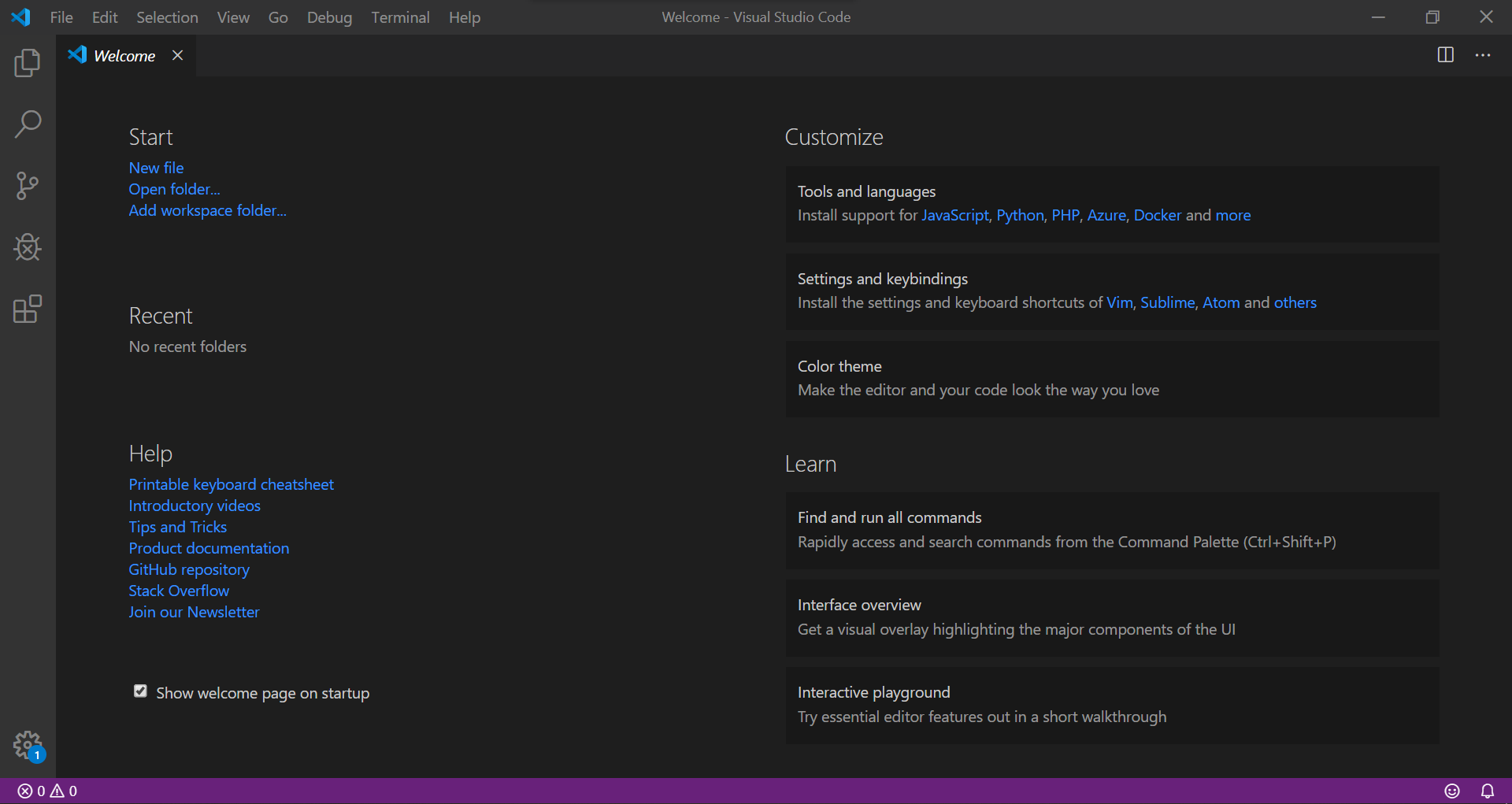The height and width of the screenshot is (804, 1512).
Task: Open the Manage gear in activity bar
Action: (x=28, y=745)
